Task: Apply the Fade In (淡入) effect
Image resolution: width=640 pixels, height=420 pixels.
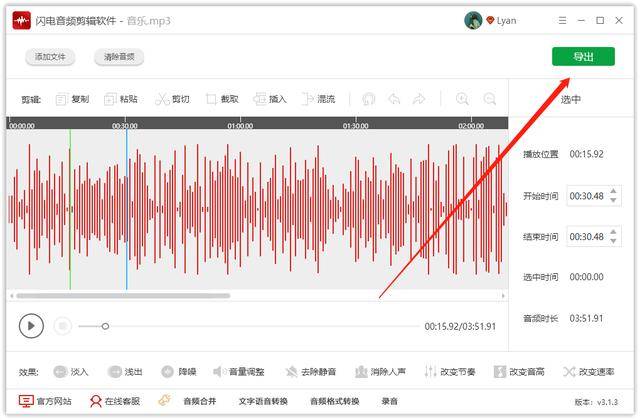Action: (x=71, y=372)
